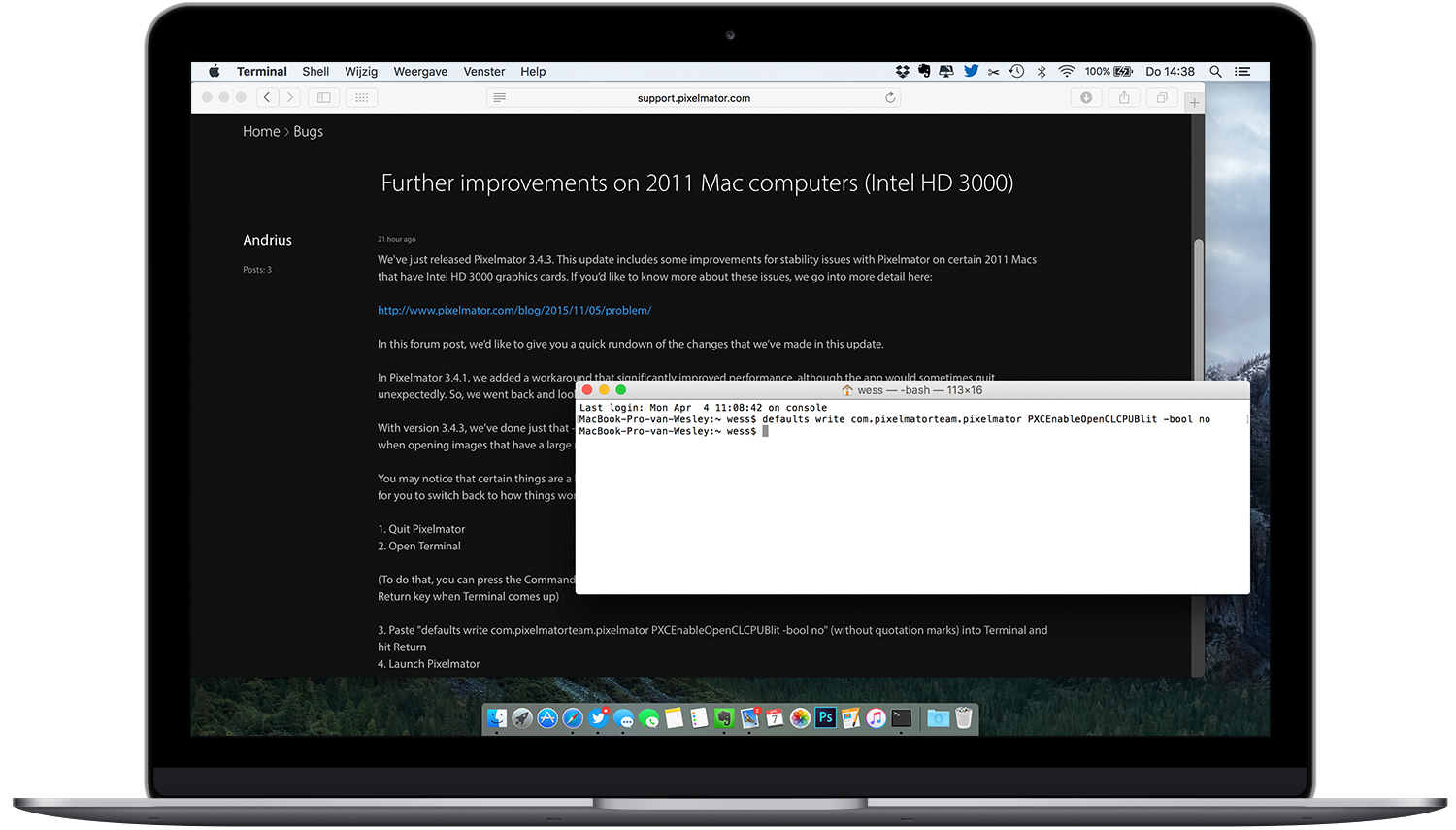Click the Safari compass icon in Dock
1456x830 pixels.
[573, 718]
